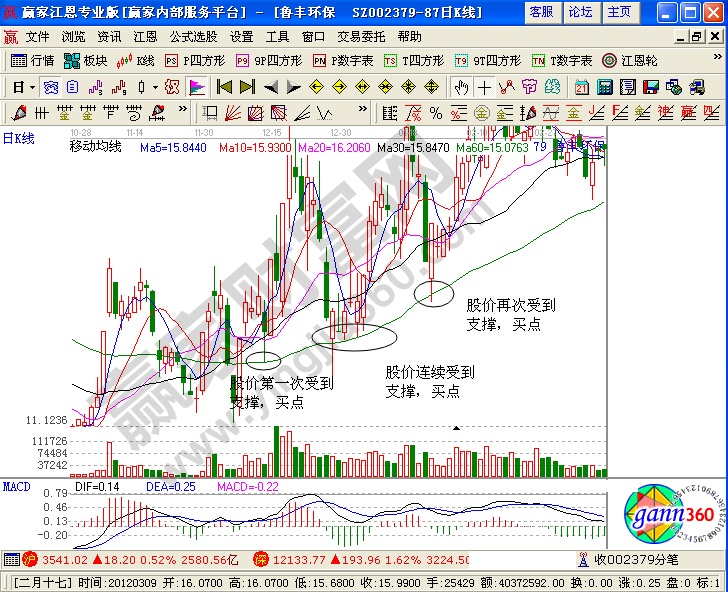
Task: Click the calendar icon showing 21
Action: [581, 86]
